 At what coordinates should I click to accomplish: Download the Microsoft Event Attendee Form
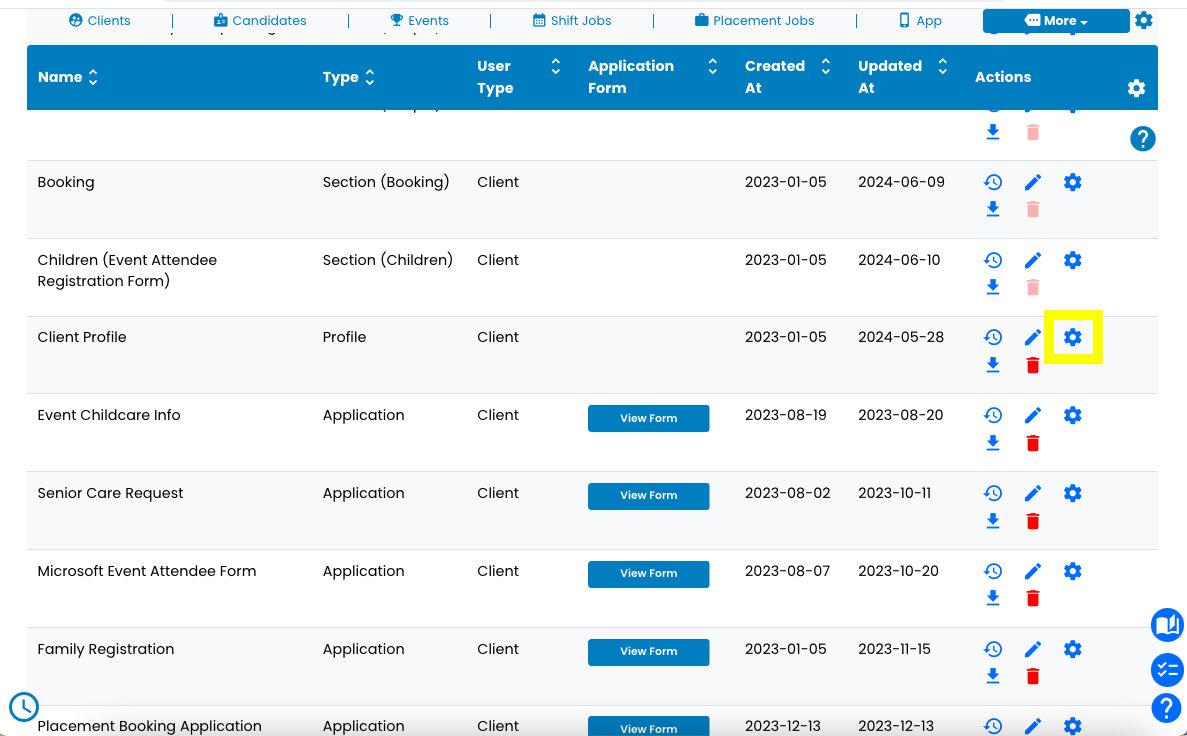992,598
